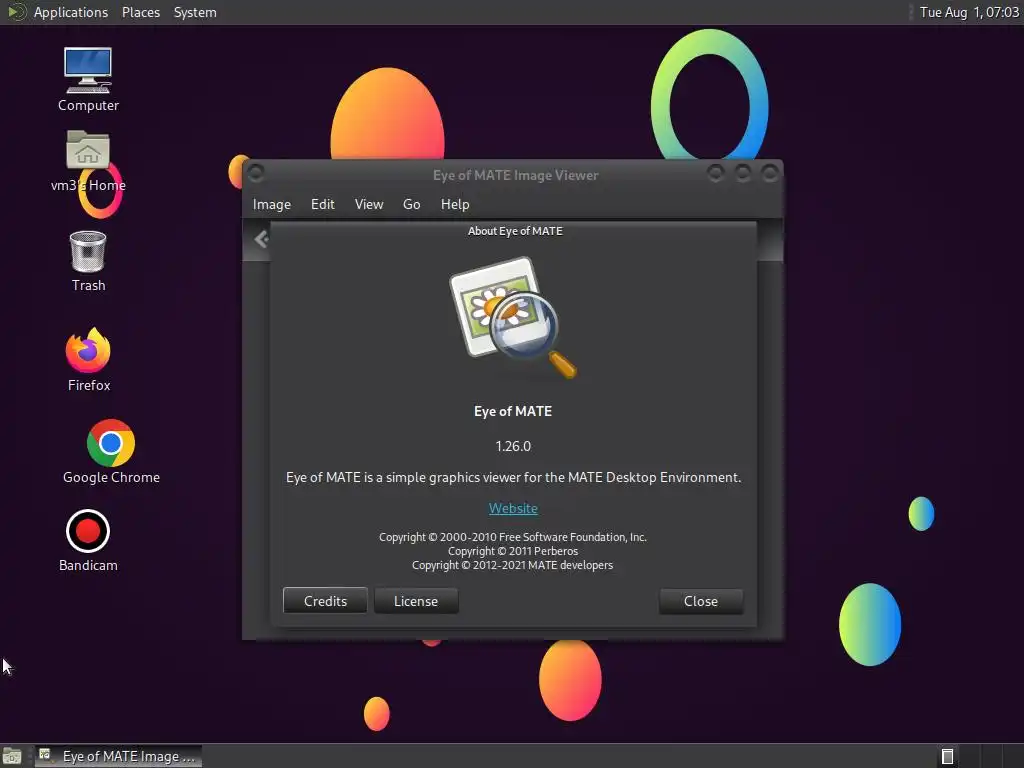Click the date and time clock
Viewport: 1024px width, 768px height.
[x=969, y=12]
